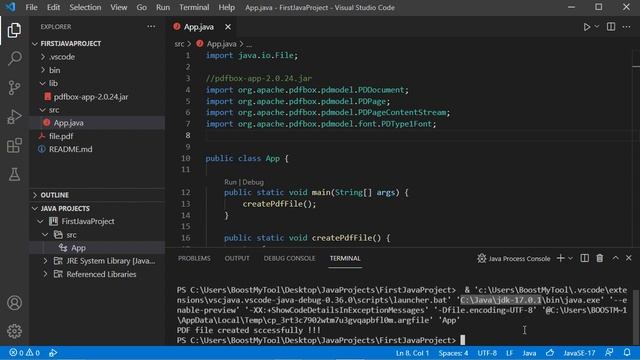Open notifications bell in status bar
This screenshot has width=640, height=360.
(627, 352)
